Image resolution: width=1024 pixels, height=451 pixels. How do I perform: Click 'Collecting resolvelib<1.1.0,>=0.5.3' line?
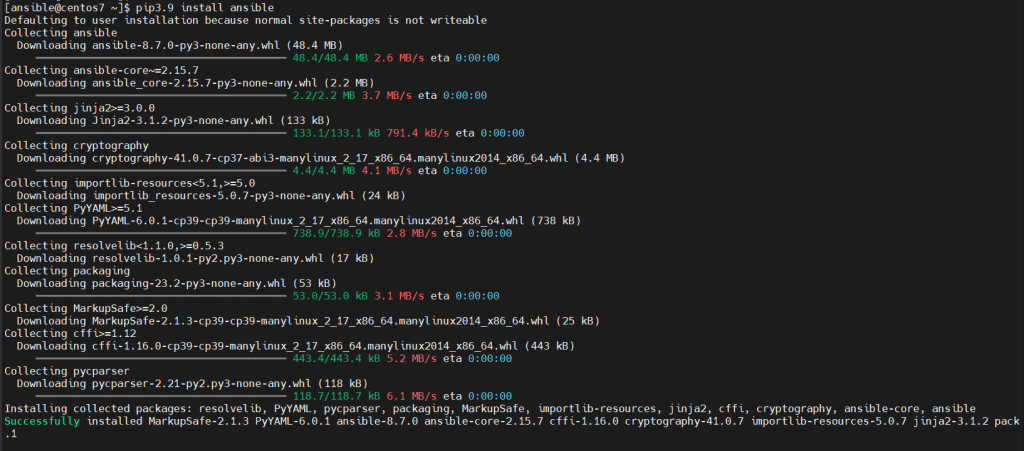pos(114,246)
